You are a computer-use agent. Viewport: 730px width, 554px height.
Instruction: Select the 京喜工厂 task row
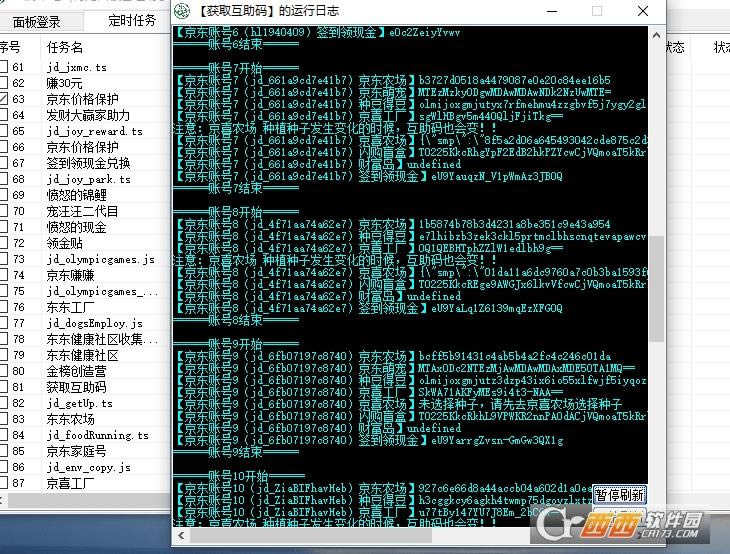click(70, 483)
